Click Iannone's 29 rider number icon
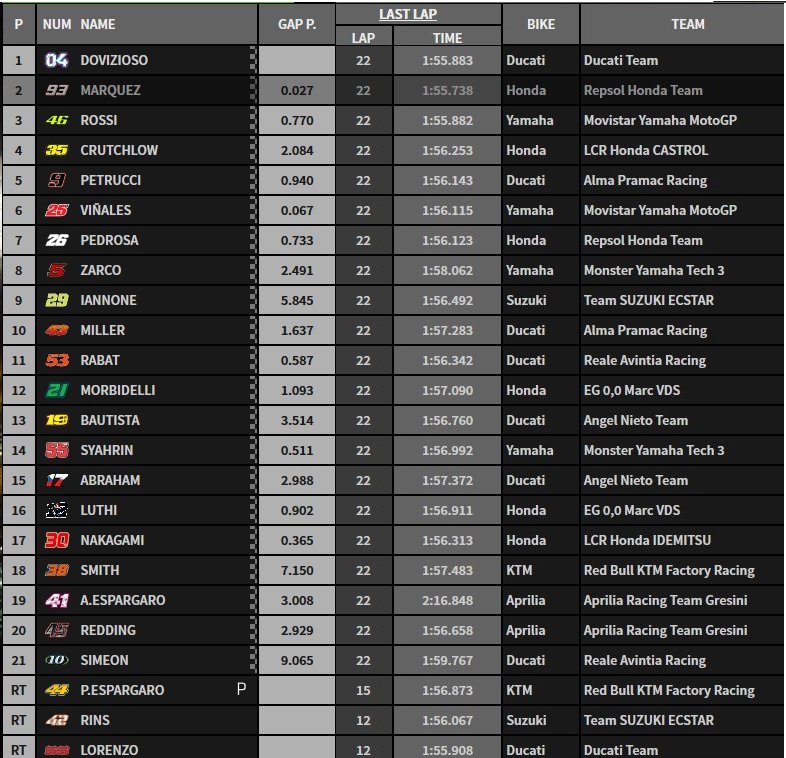 [56, 300]
